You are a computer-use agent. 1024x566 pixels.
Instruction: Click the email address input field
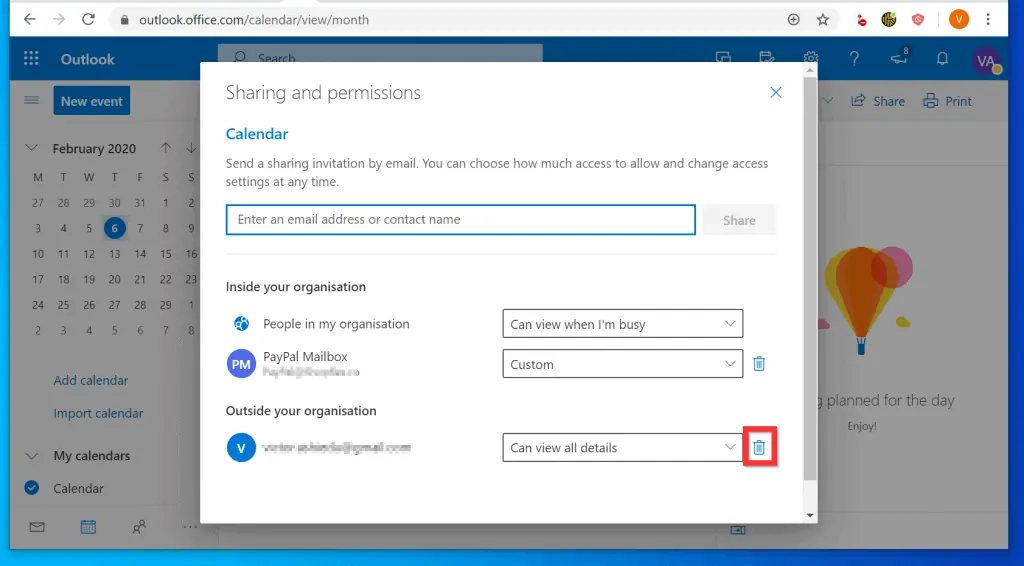pyautogui.click(x=460, y=220)
